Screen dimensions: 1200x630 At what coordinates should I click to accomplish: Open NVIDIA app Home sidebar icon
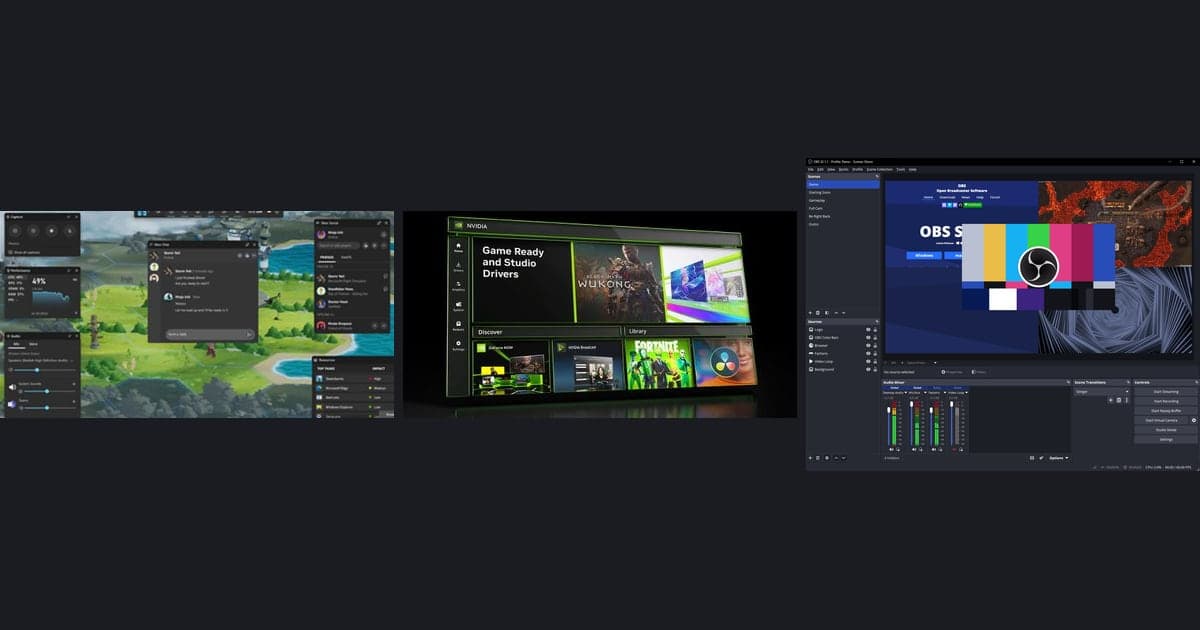pyautogui.click(x=458, y=248)
